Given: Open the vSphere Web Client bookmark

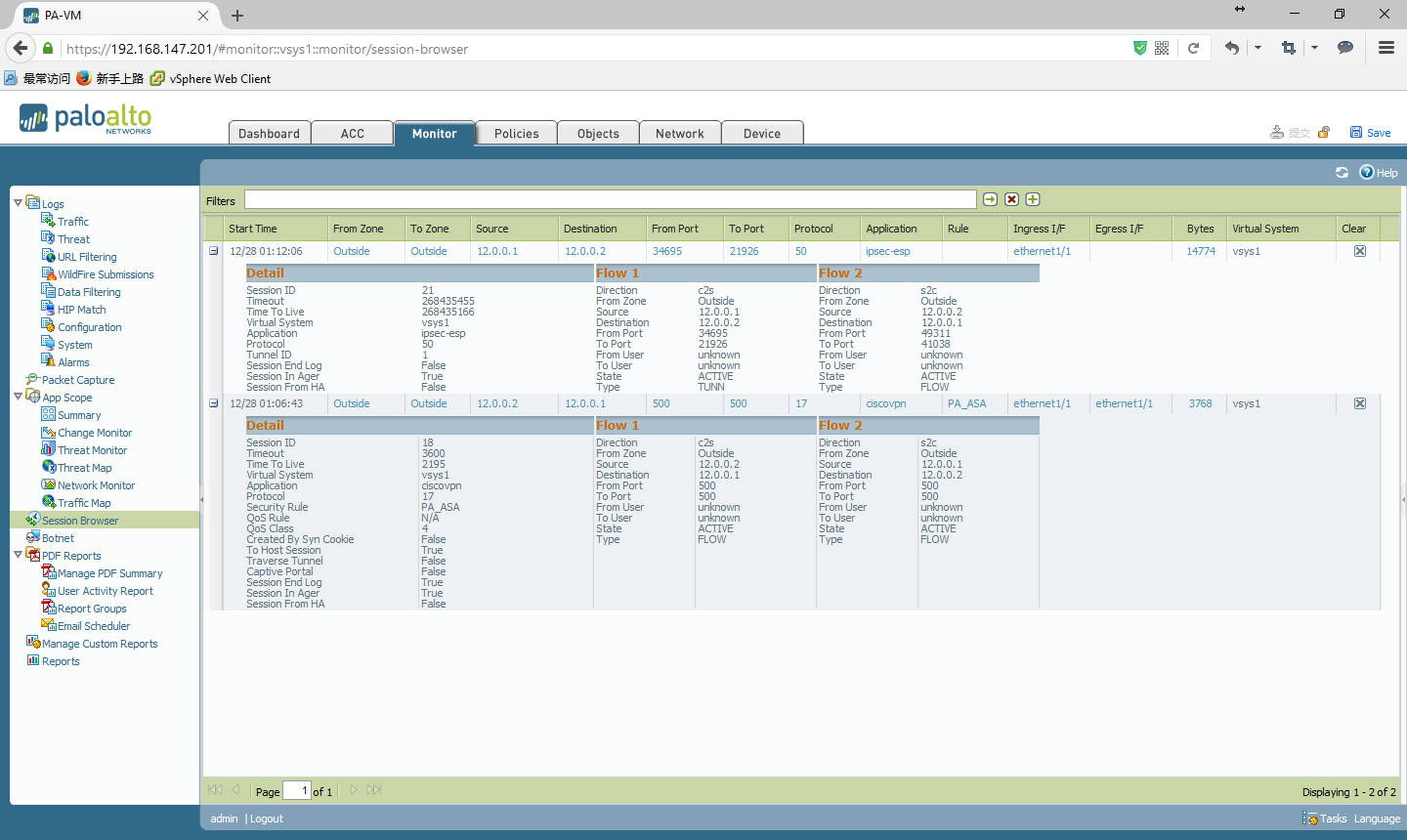Looking at the screenshot, I should coord(210,78).
